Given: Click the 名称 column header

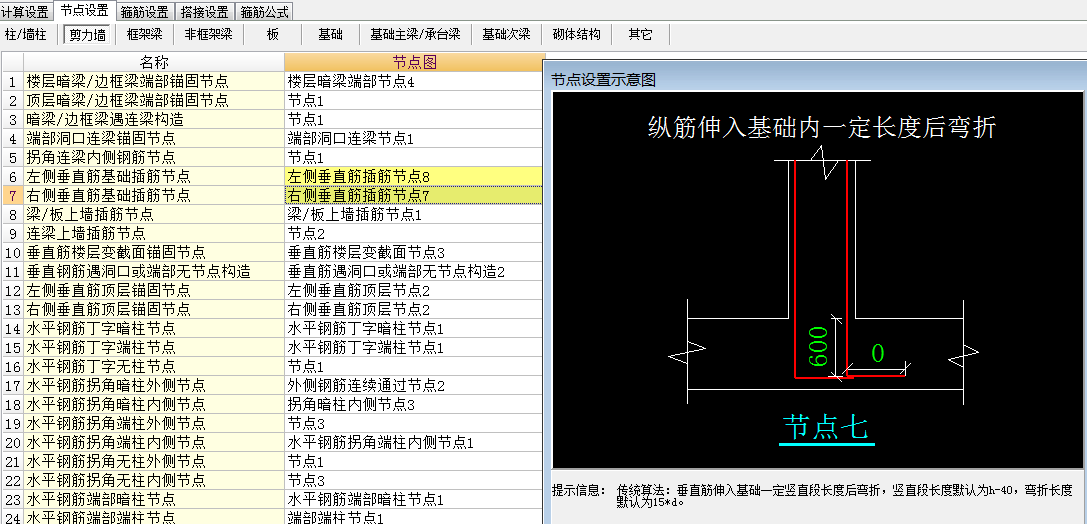Looking at the screenshot, I should (154, 62).
